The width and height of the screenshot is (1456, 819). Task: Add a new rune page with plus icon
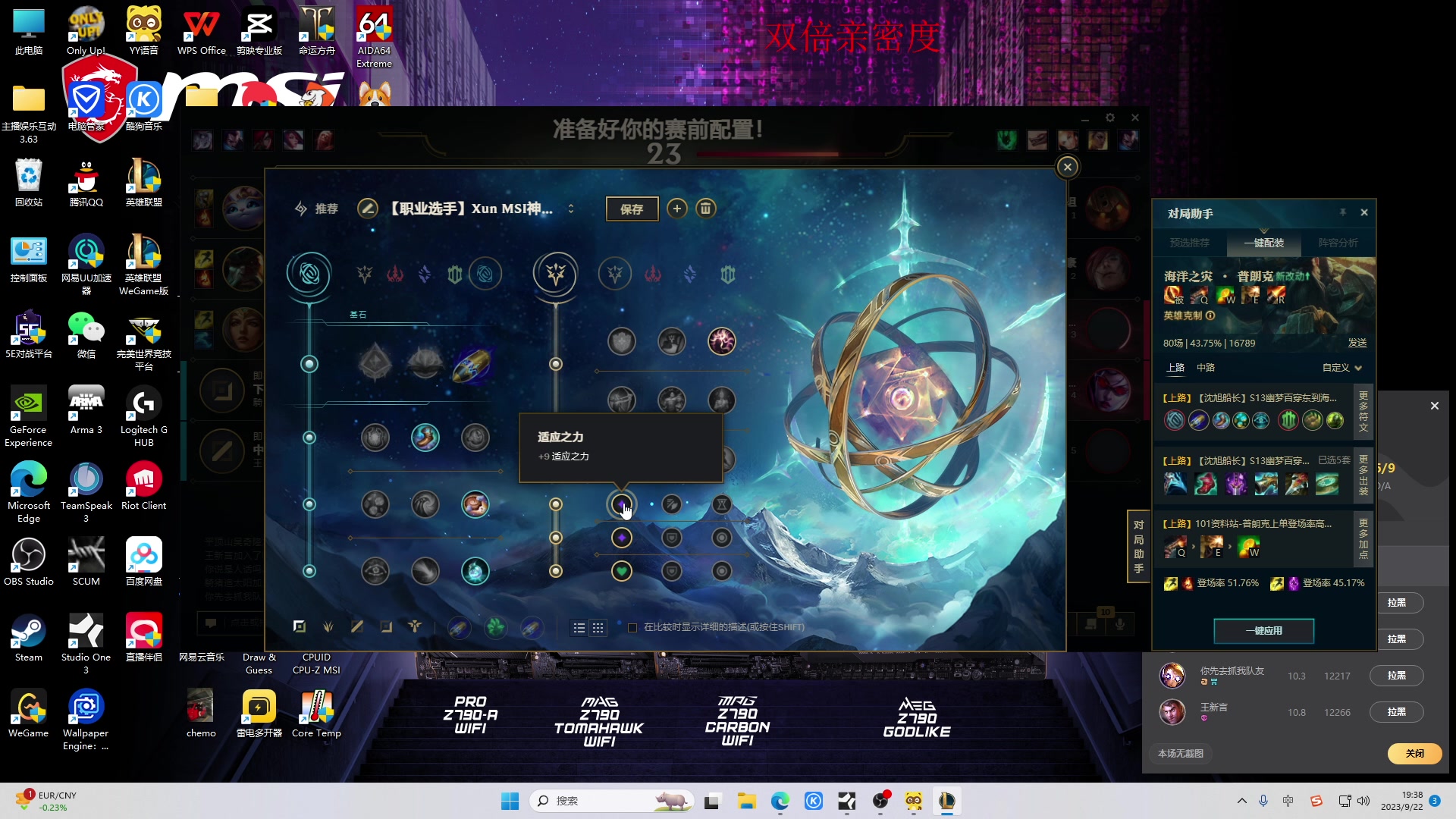point(676,209)
